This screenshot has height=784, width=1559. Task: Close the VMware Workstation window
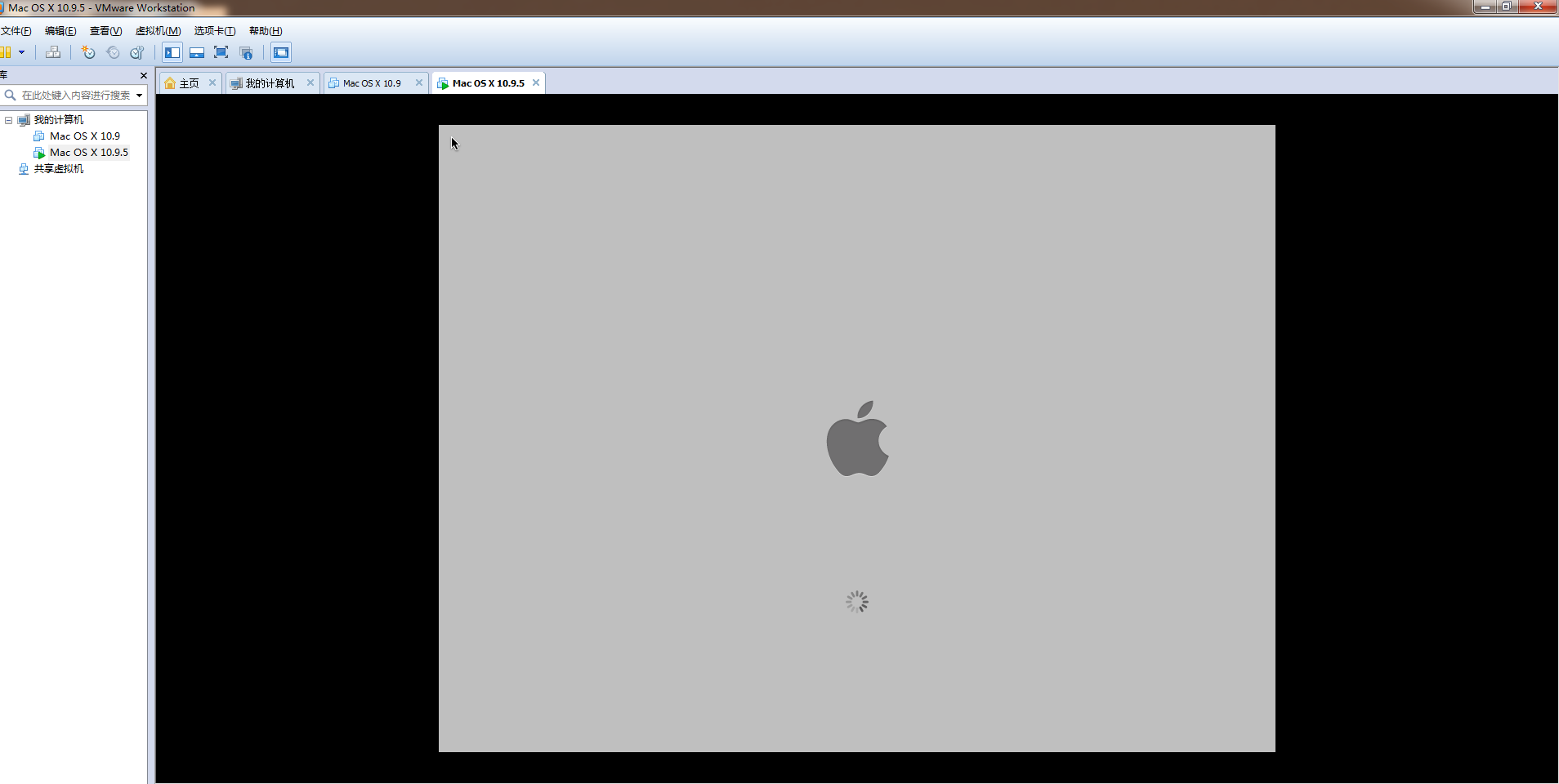1538,7
